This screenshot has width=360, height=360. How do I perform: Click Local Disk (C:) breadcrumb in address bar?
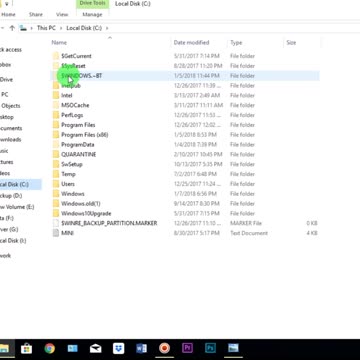[84, 28]
